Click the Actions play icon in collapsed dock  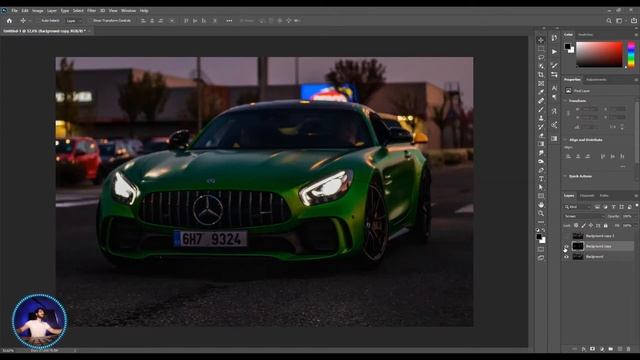pyautogui.click(x=554, y=51)
